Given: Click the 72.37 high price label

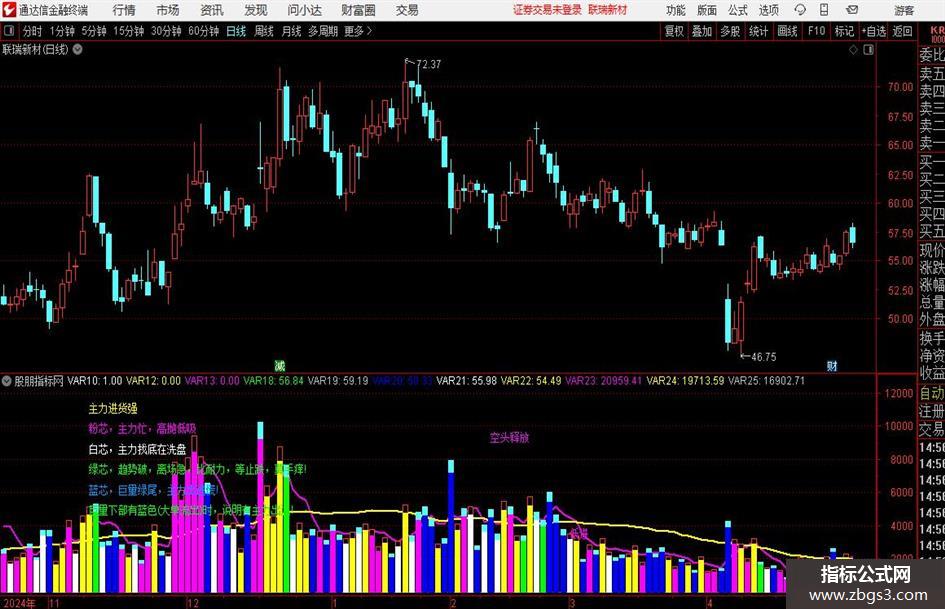Looking at the screenshot, I should (429, 64).
